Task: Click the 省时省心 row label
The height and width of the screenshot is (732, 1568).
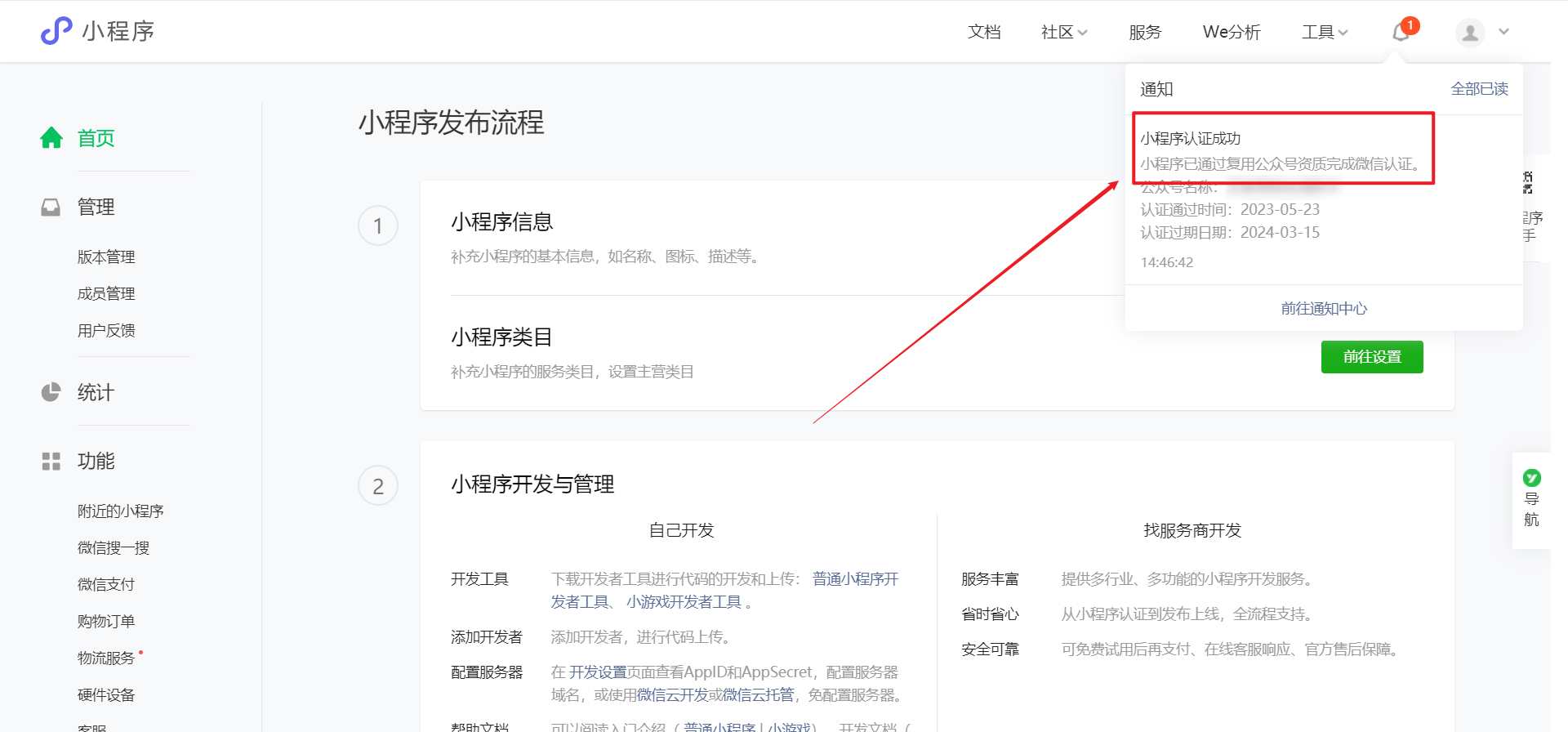Action: pyautogui.click(x=990, y=614)
